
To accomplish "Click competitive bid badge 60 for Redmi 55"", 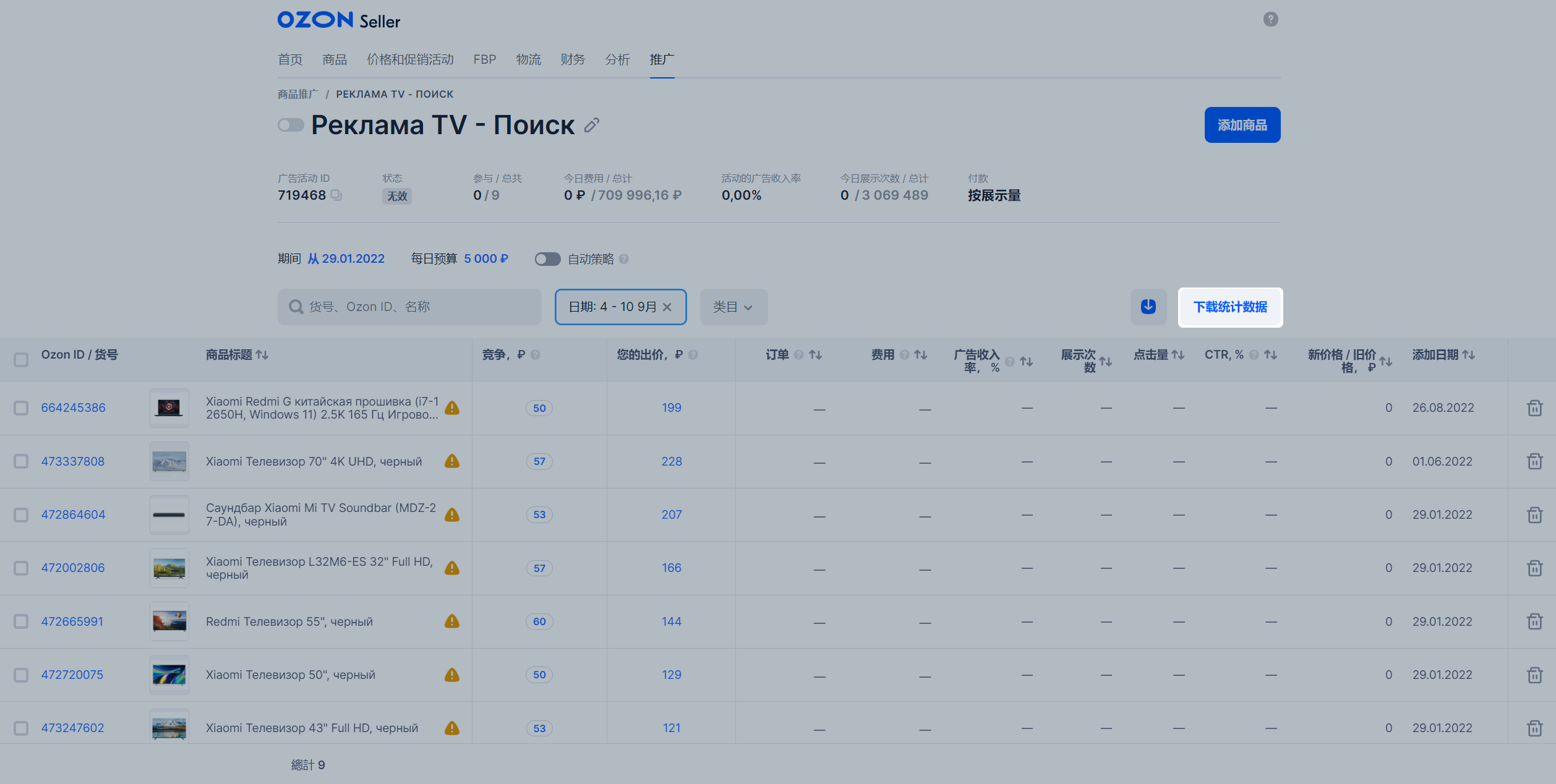I will pyautogui.click(x=539, y=621).
